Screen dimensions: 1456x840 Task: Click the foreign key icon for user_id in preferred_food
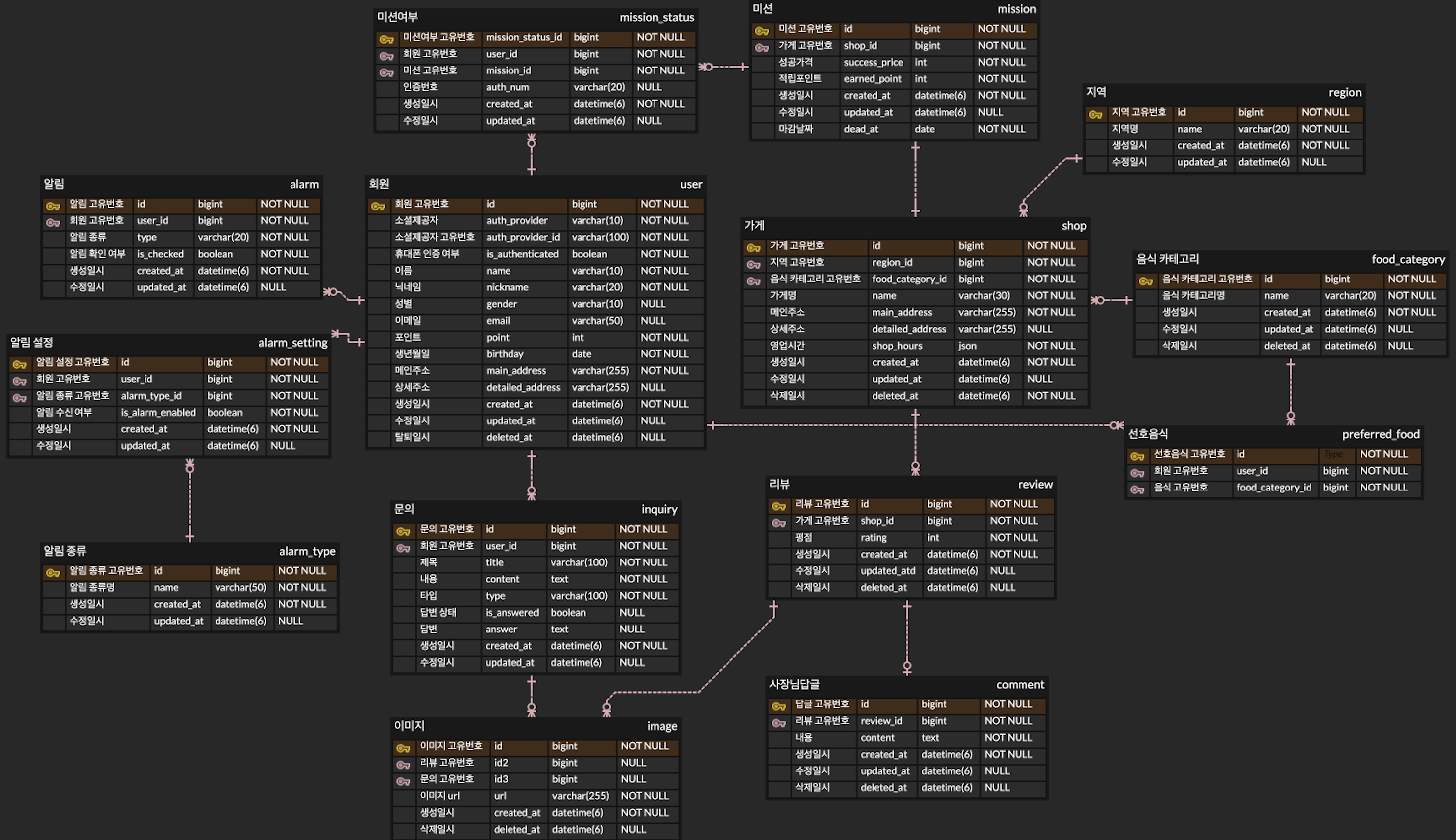coord(1137,473)
